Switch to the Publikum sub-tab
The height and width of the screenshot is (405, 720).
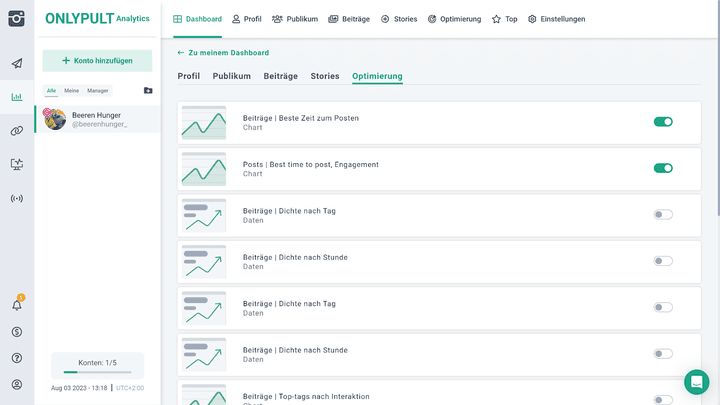[x=231, y=76]
